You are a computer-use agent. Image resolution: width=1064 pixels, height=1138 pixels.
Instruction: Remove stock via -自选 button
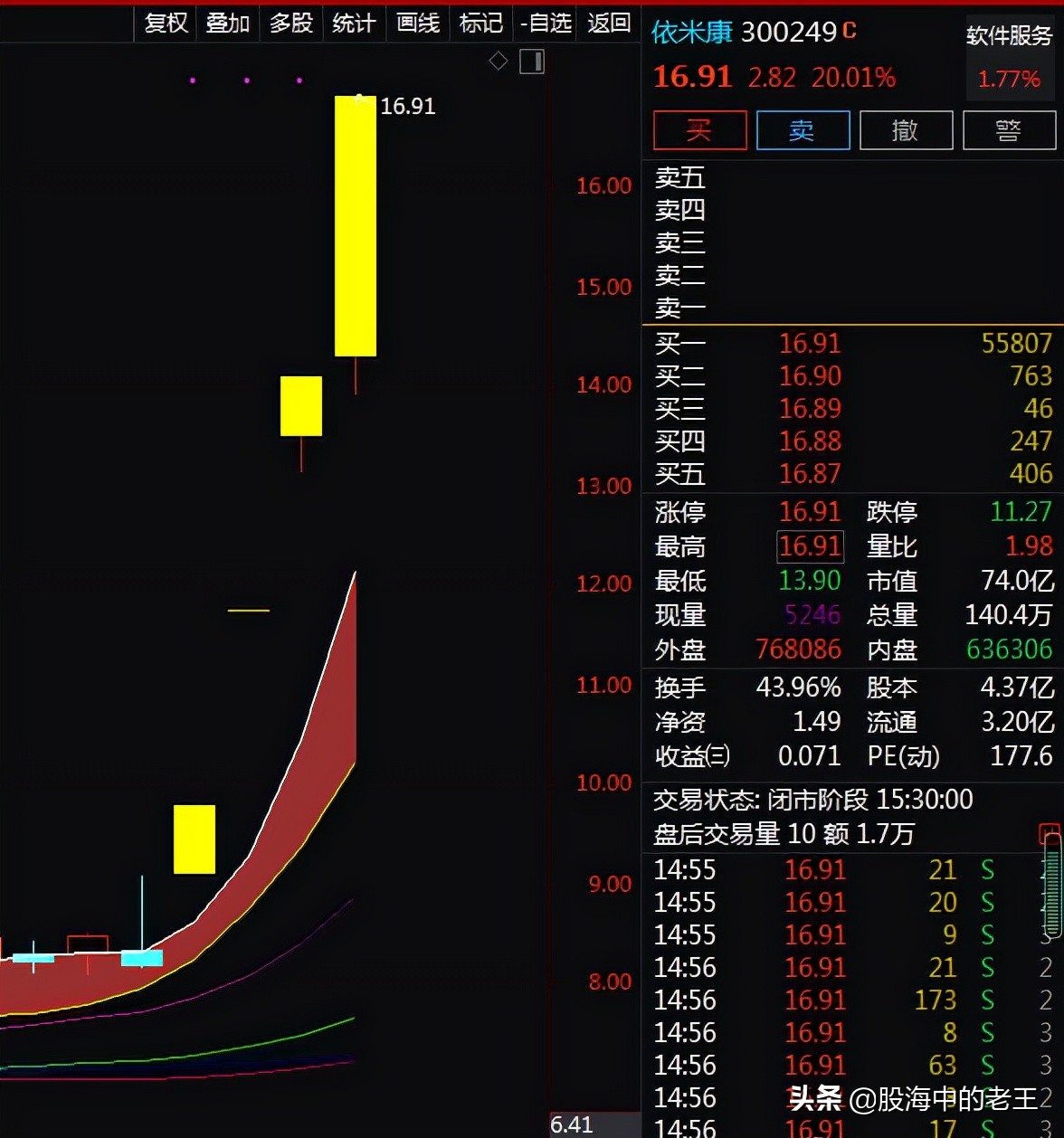pos(546,23)
